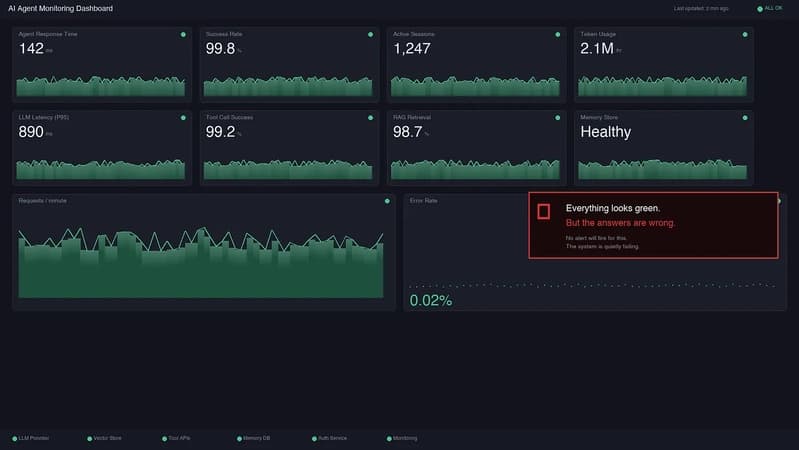Click the LLM Provider green status dot
The image size is (799, 450).
pyautogui.click(x=14, y=438)
